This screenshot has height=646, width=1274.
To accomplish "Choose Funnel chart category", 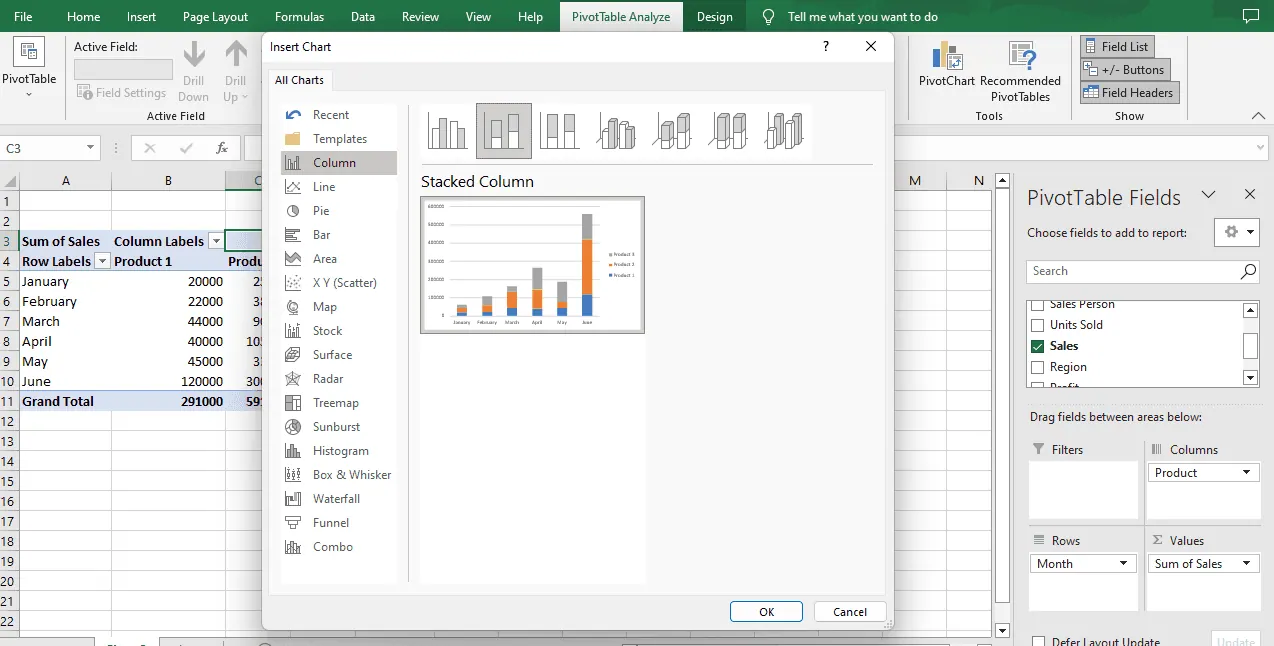I will pos(339,523).
